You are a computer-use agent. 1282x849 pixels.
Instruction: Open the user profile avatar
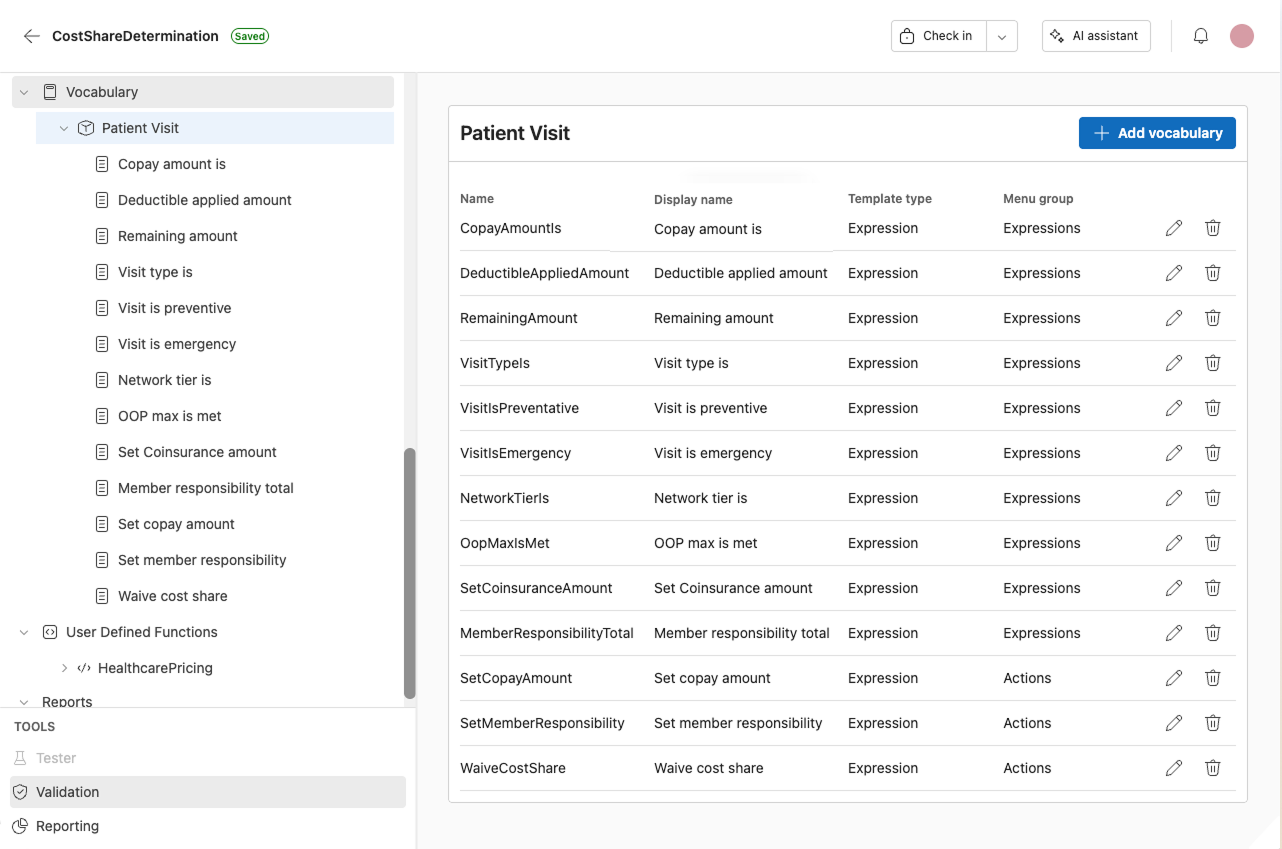[x=1242, y=36]
